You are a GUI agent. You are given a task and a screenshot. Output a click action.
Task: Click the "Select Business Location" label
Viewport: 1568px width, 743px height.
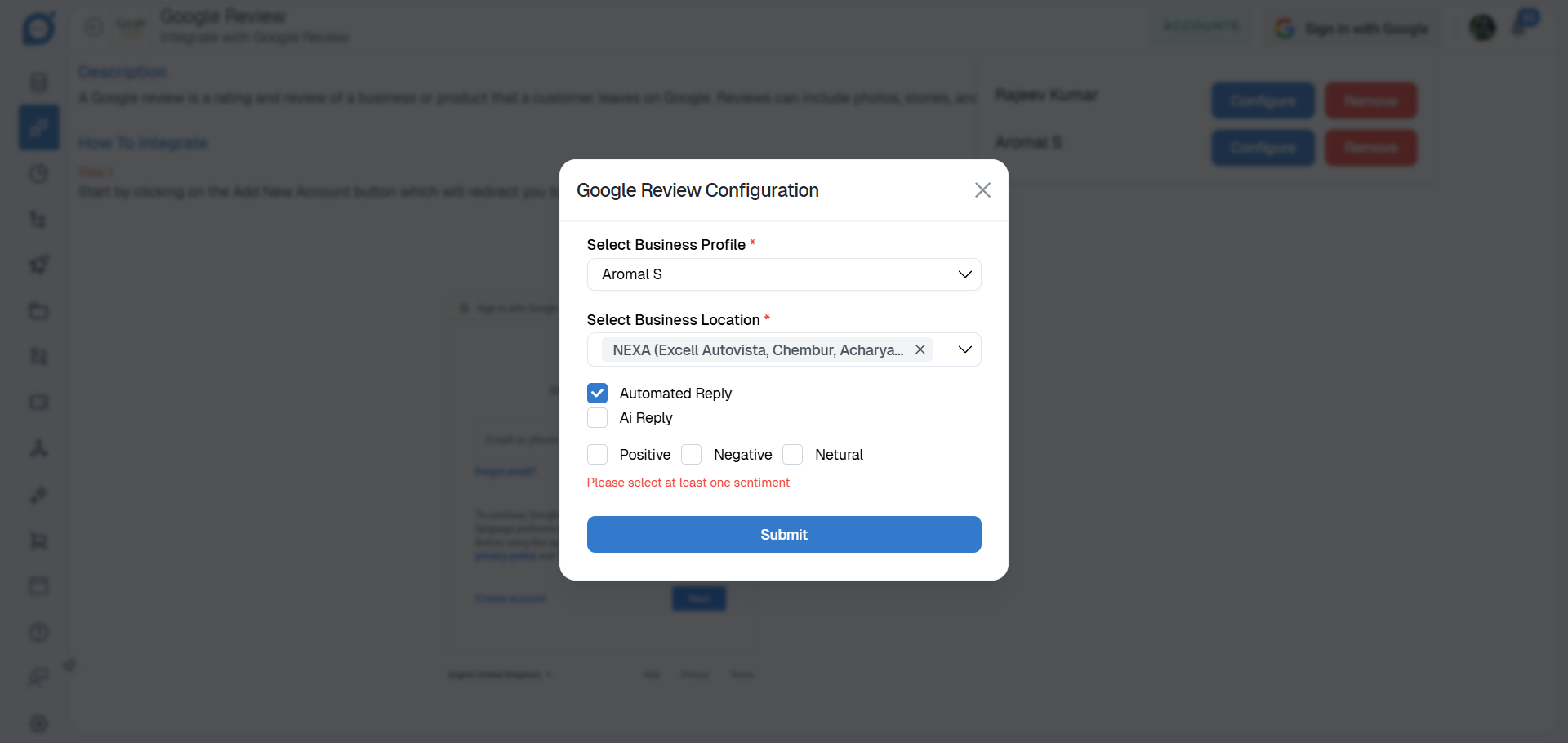tap(674, 320)
